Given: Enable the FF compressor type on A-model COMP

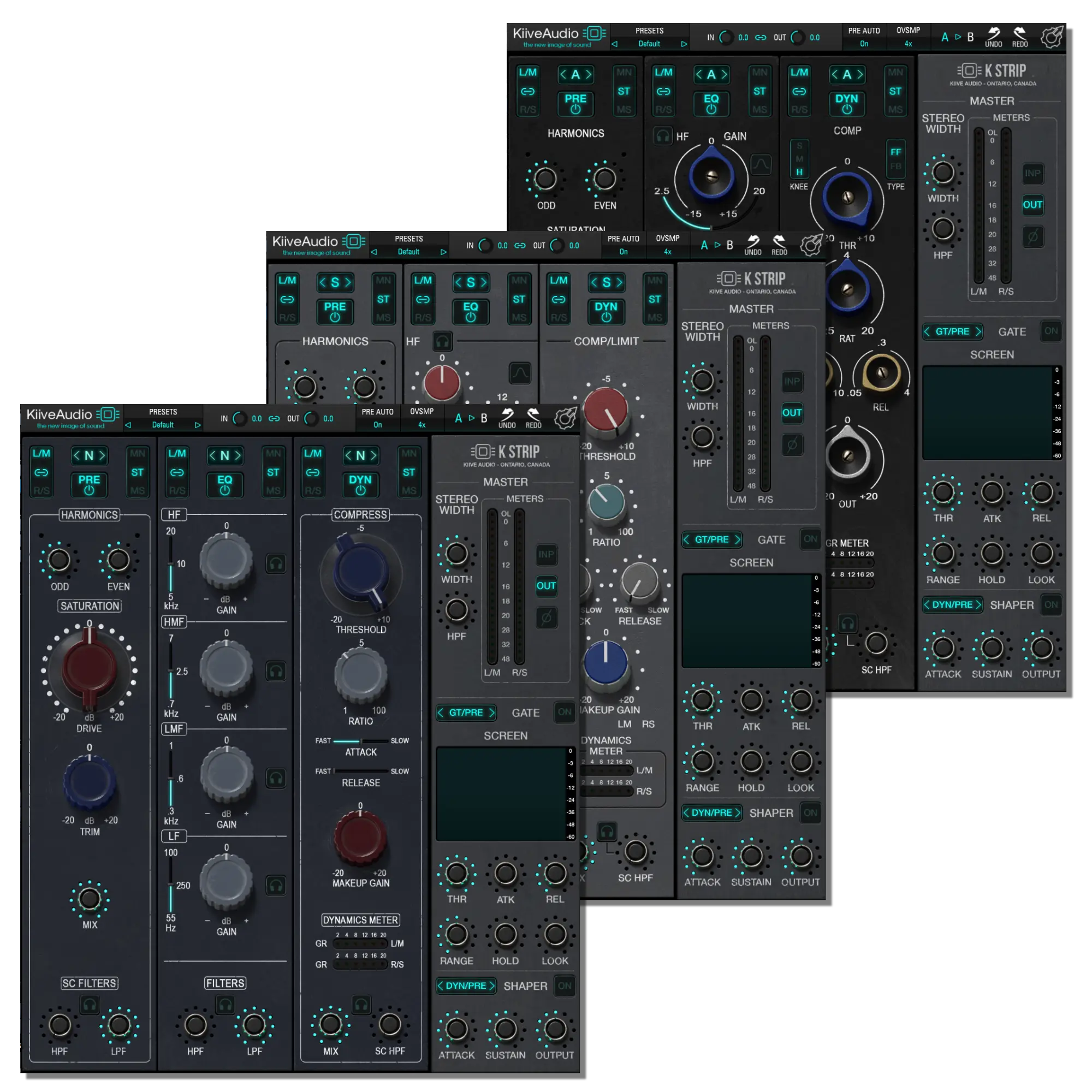Looking at the screenshot, I should pos(895,152).
